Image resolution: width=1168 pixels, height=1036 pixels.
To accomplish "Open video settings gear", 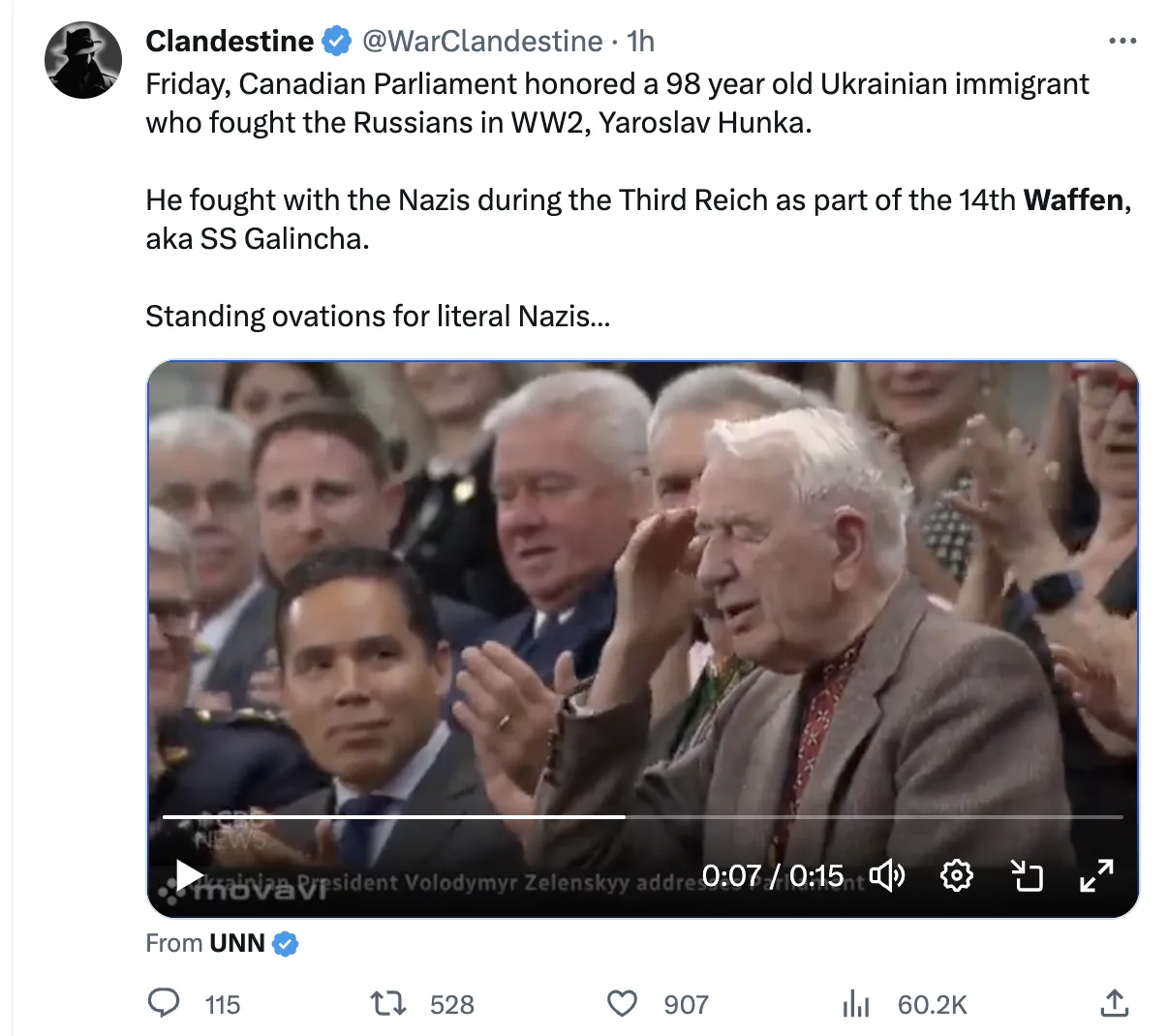I will (x=957, y=876).
